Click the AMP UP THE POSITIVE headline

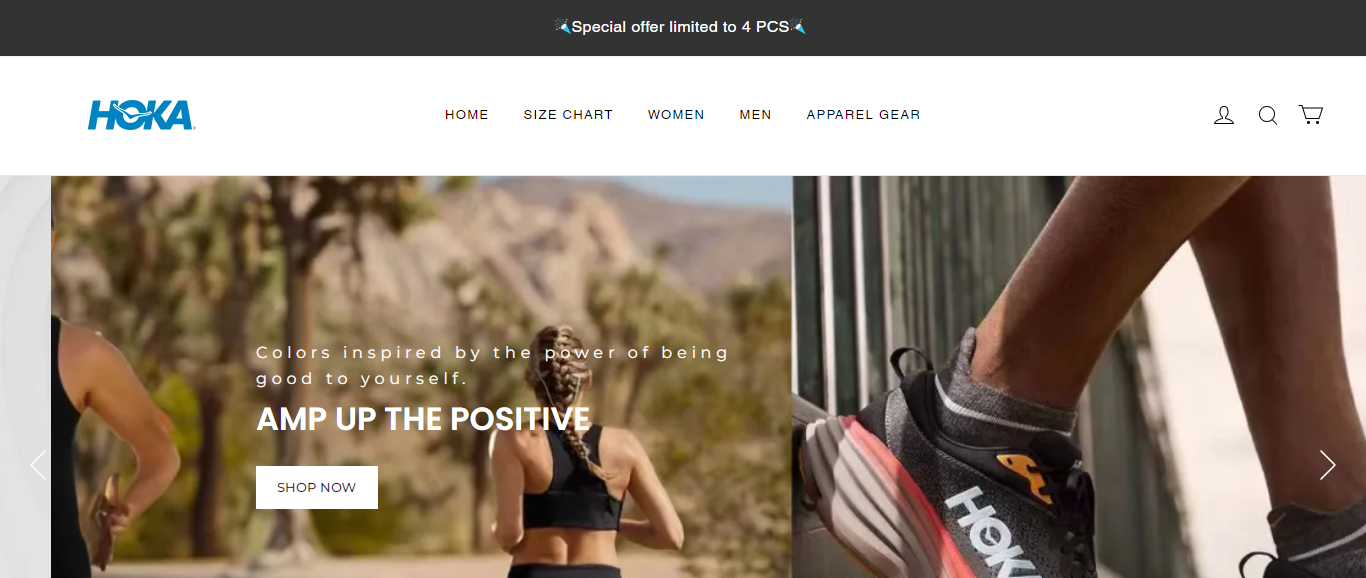pos(423,419)
